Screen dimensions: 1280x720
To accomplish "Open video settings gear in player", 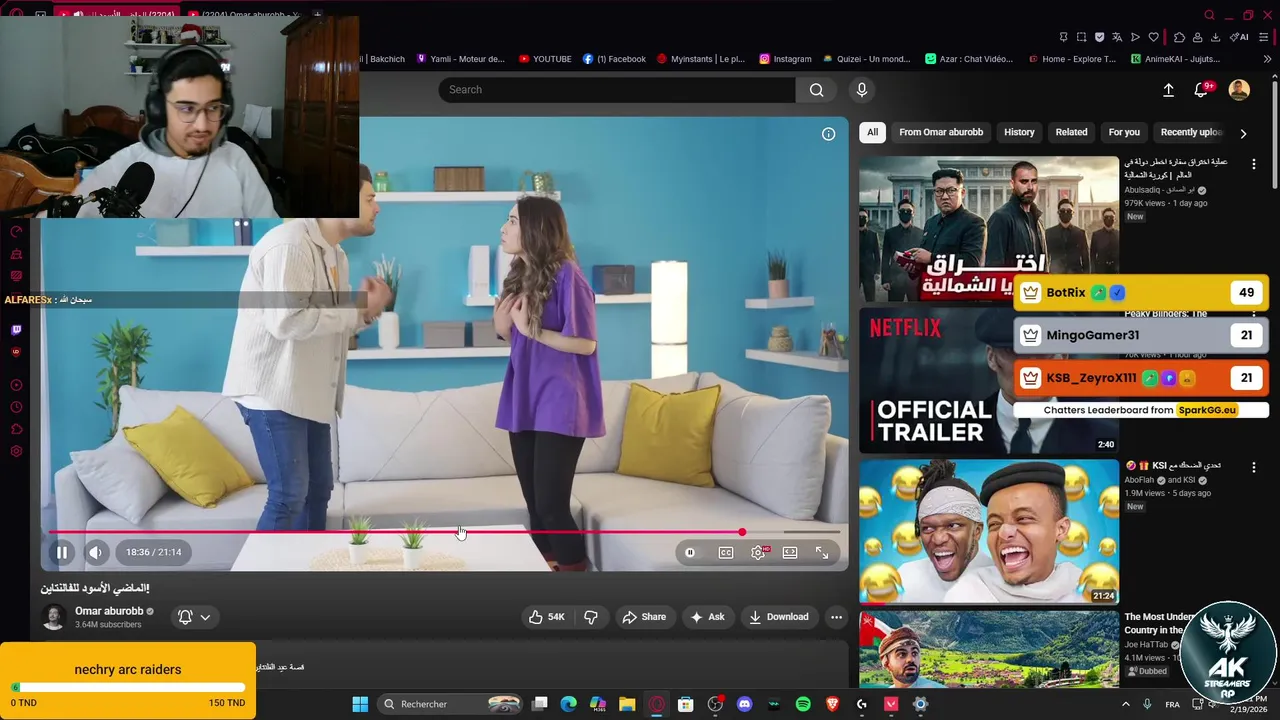I will (x=759, y=552).
